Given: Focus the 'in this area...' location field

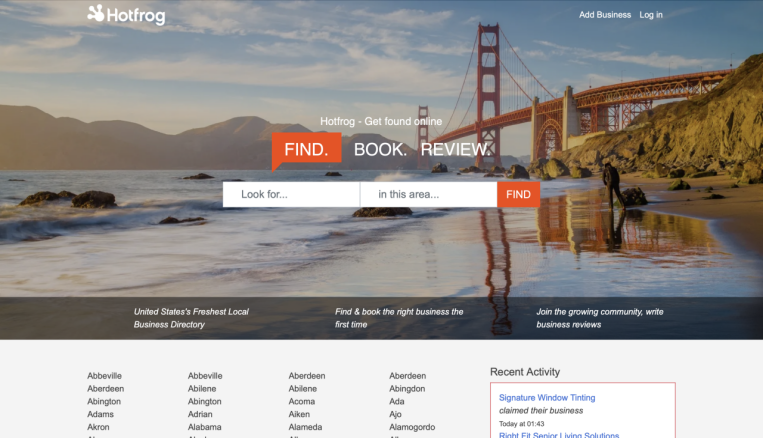Looking at the screenshot, I should point(429,194).
